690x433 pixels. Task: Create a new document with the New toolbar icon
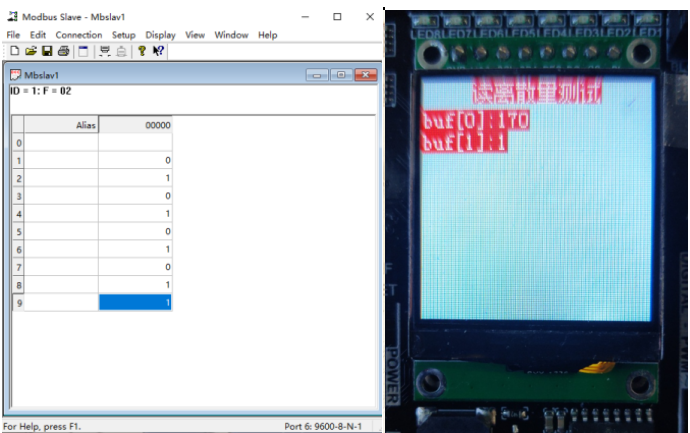click(15, 51)
